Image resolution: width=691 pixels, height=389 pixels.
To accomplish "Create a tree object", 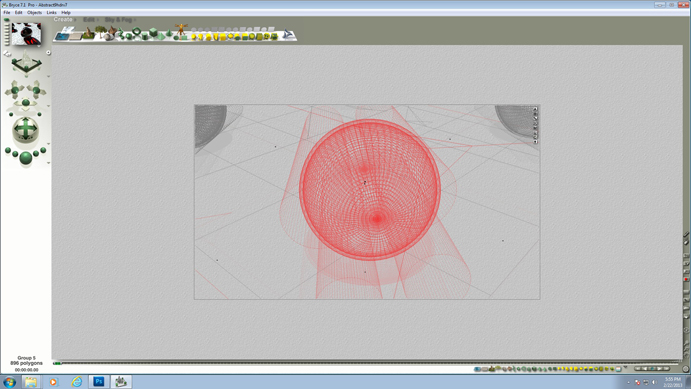I will (x=100, y=31).
